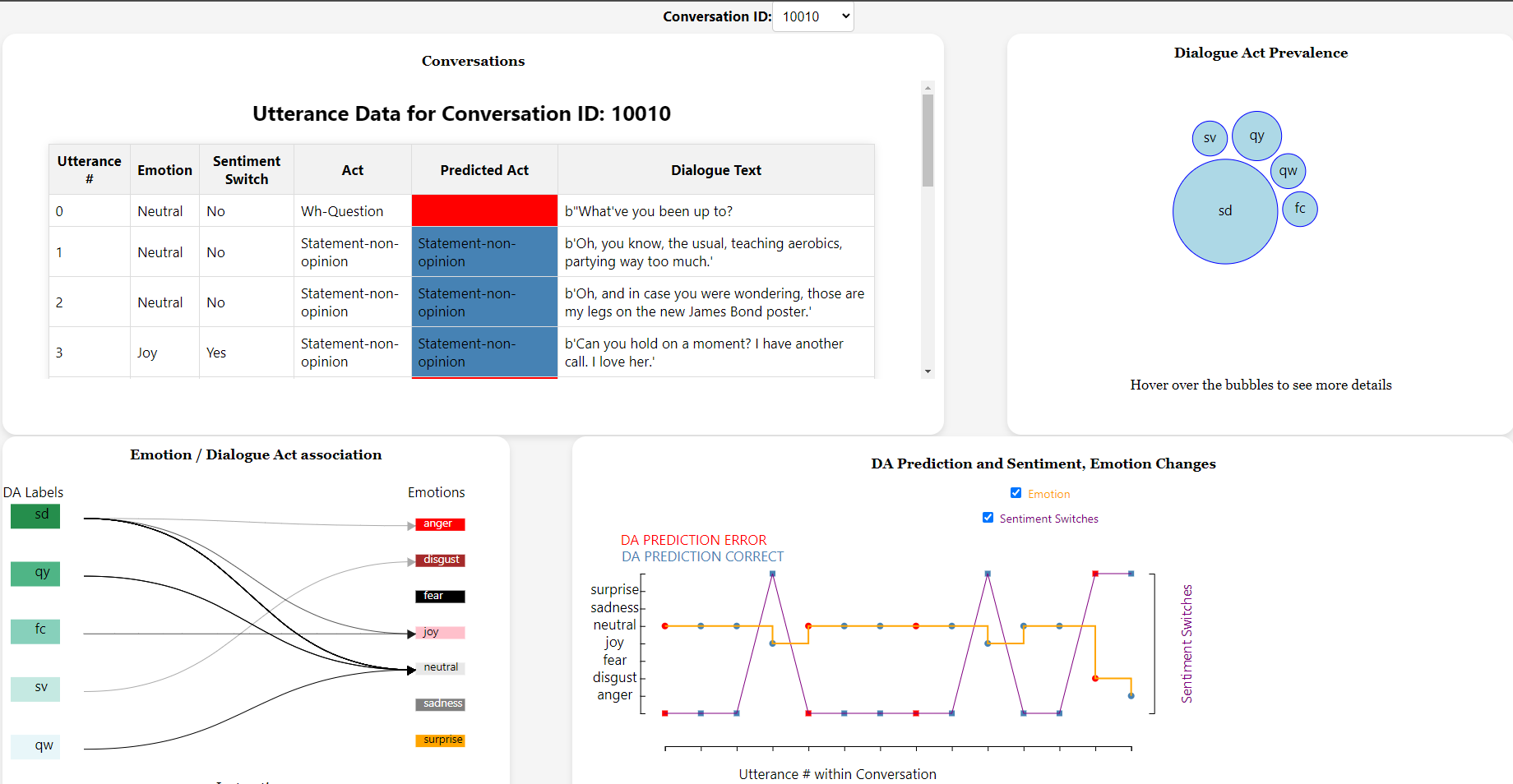Click the first purple sentiment peak marker
This screenshot has height=784, width=1513.
coord(772,574)
